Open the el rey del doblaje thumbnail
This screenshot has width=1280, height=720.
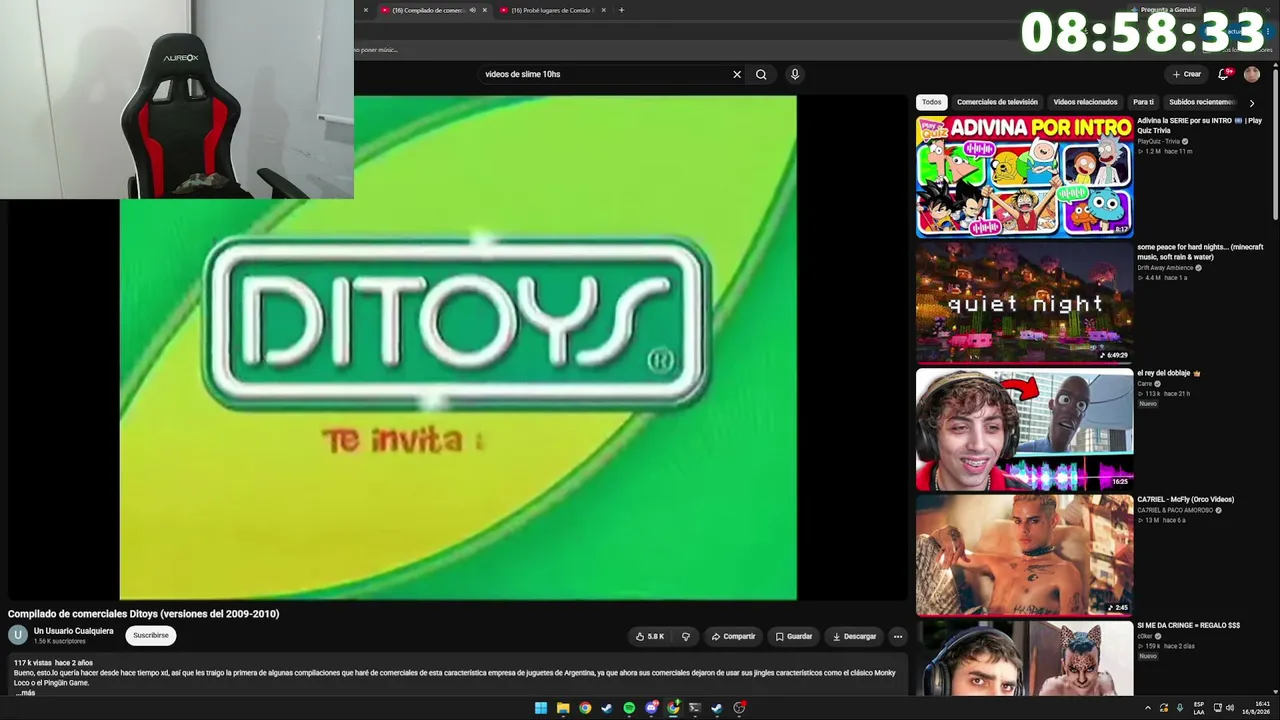(x=1025, y=429)
